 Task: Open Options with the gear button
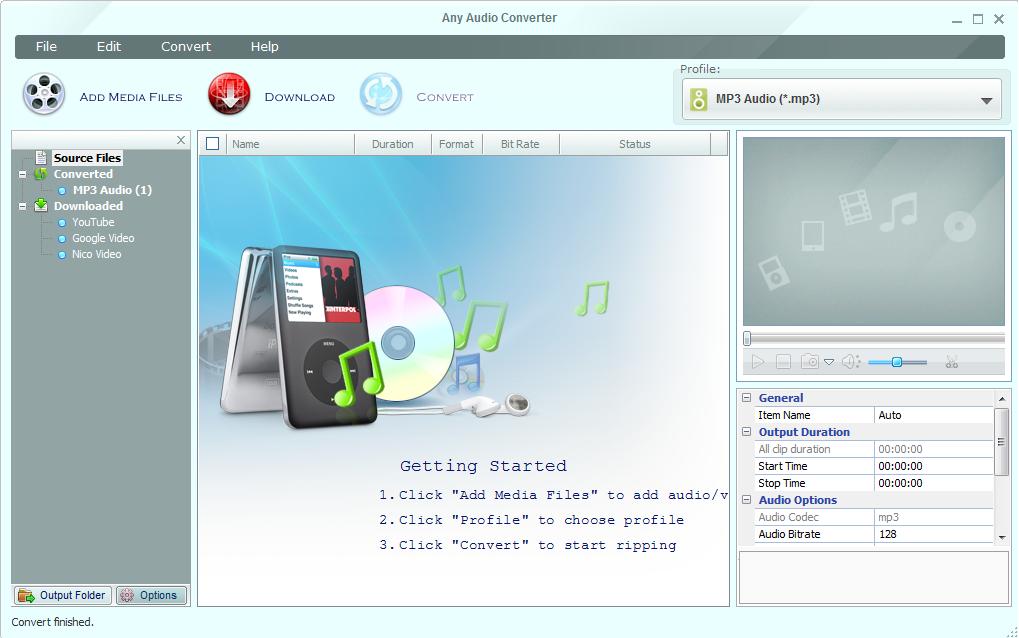coord(151,595)
